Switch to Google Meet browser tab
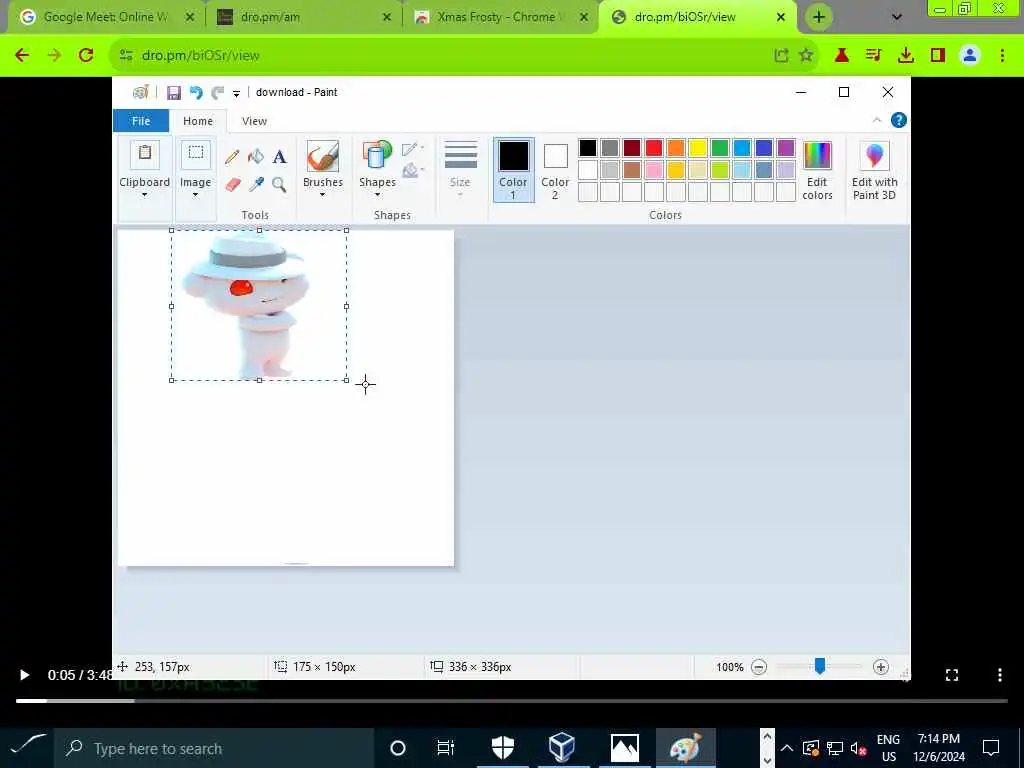 coord(104,17)
